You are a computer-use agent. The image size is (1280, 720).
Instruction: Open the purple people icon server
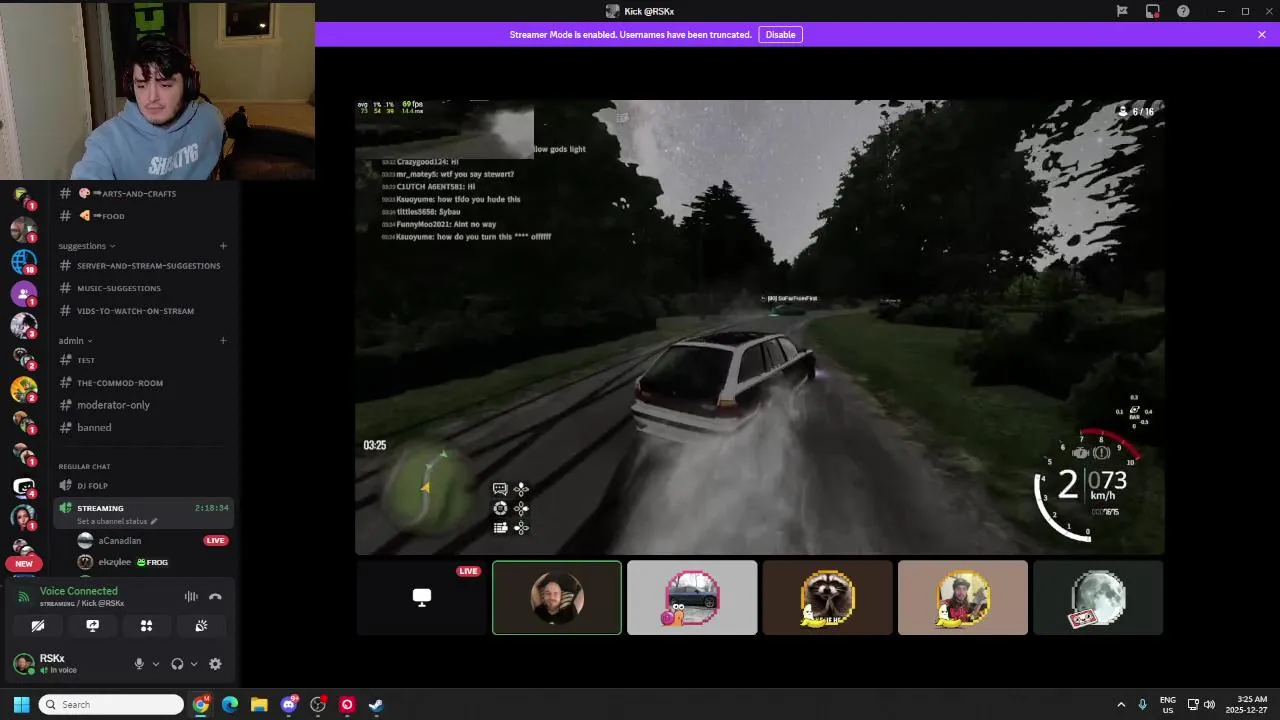pos(23,293)
